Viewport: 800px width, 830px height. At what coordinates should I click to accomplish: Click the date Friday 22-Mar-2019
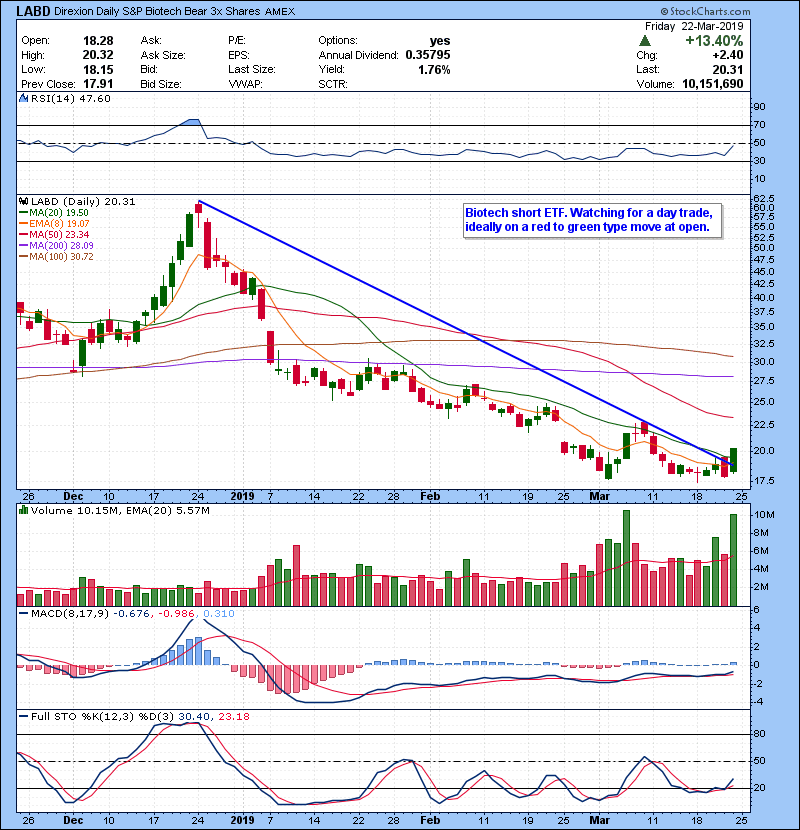pos(694,26)
